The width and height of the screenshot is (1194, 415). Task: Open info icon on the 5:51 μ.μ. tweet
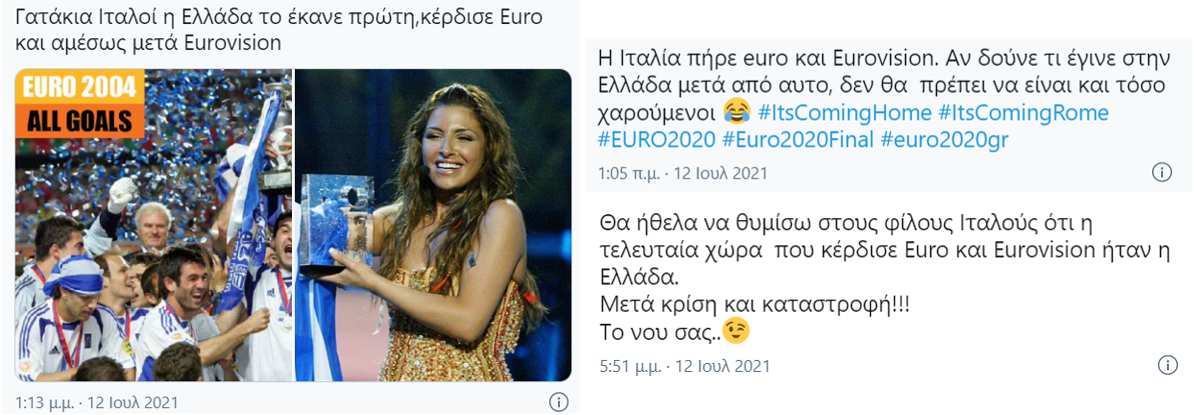1167,365
